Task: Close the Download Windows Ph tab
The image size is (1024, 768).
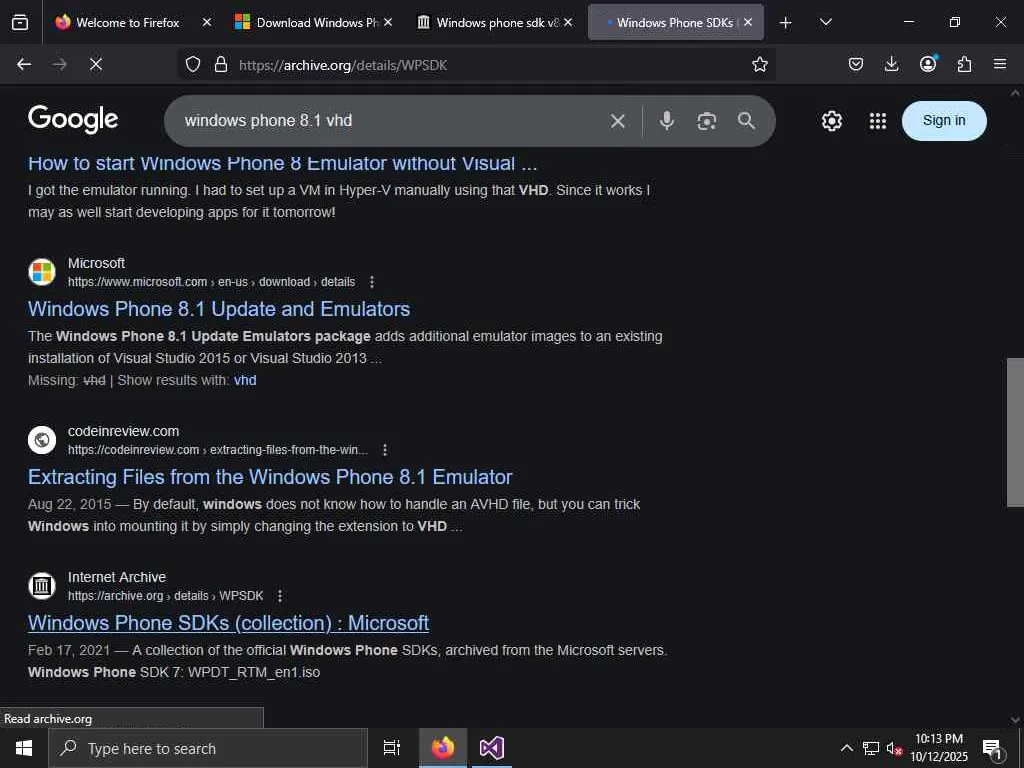Action: [x=387, y=22]
